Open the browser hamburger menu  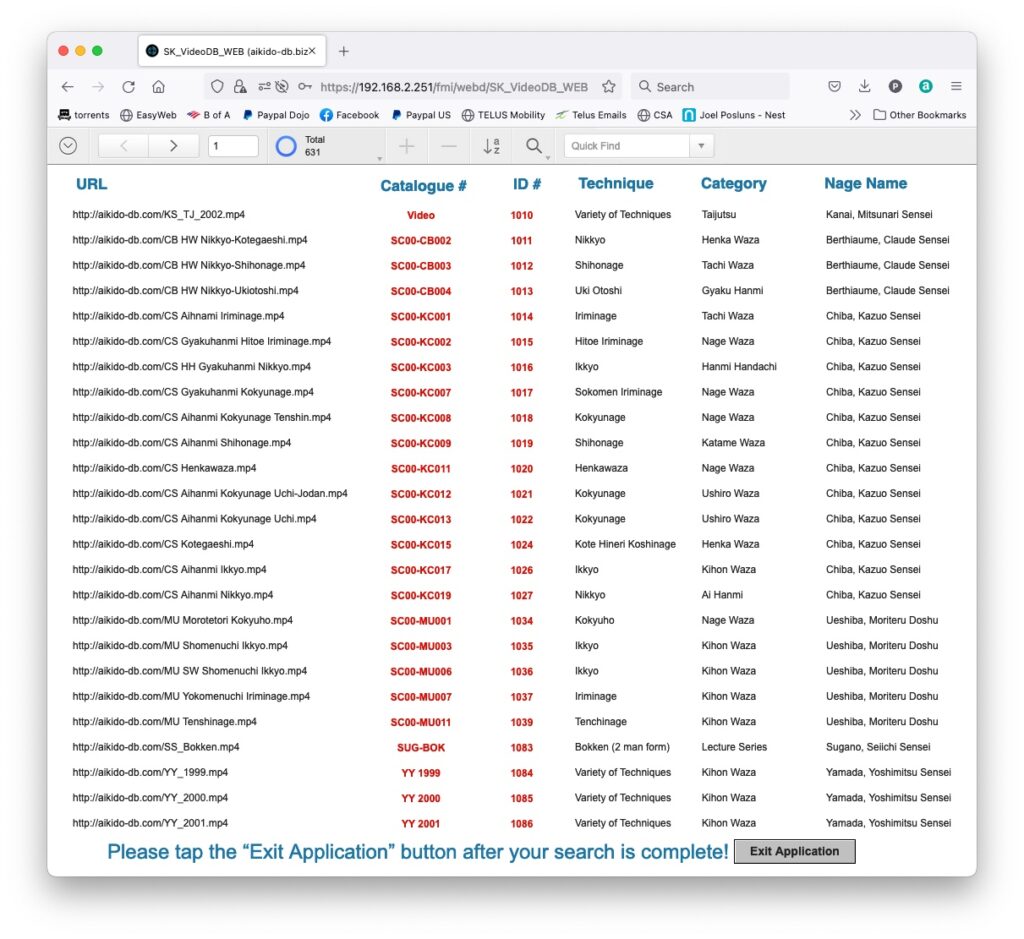(x=956, y=86)
